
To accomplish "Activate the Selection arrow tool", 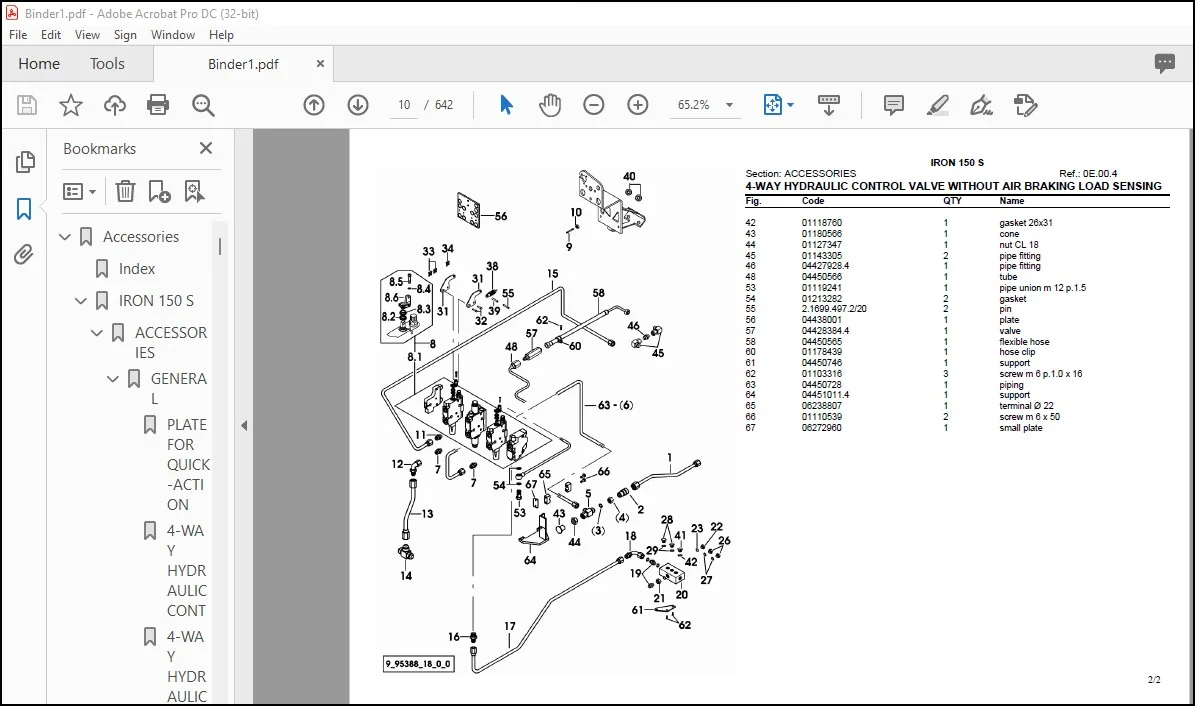I will pos(506,105).
